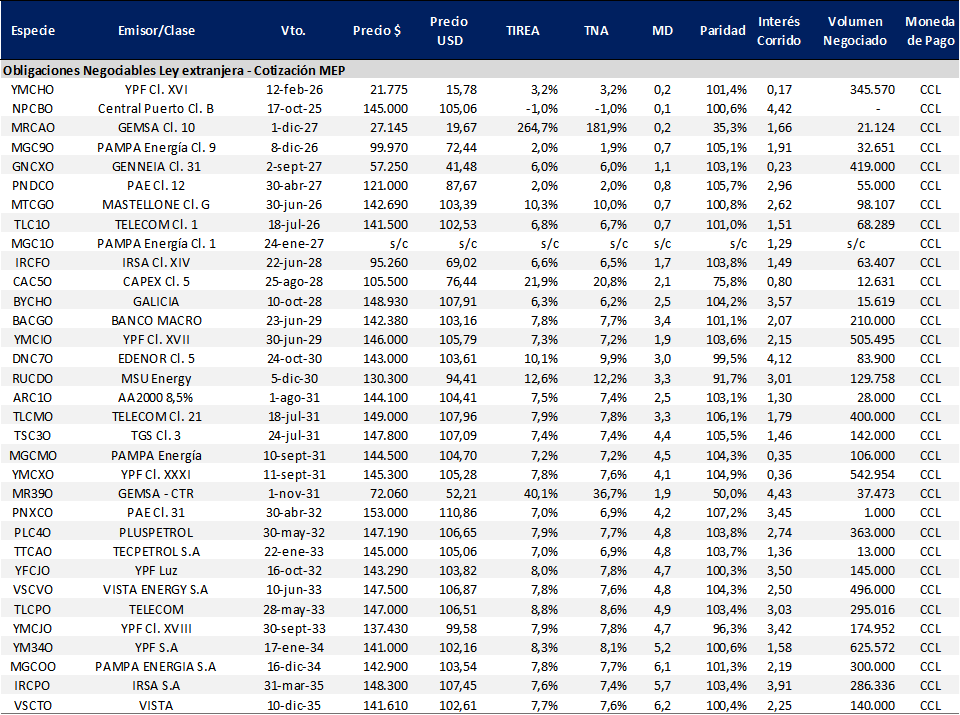Click the Volumen Negociado column header
This screenshot has width=960, height=715.
[856, 31]
